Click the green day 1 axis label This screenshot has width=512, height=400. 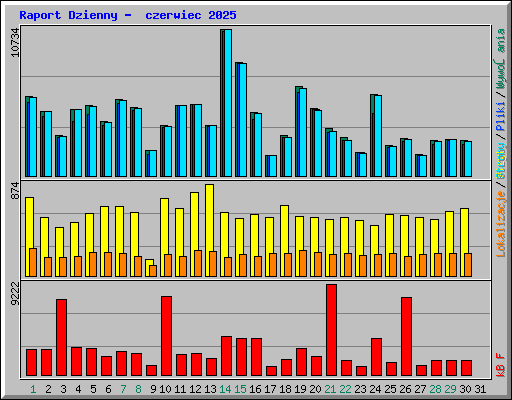point(33,389)
